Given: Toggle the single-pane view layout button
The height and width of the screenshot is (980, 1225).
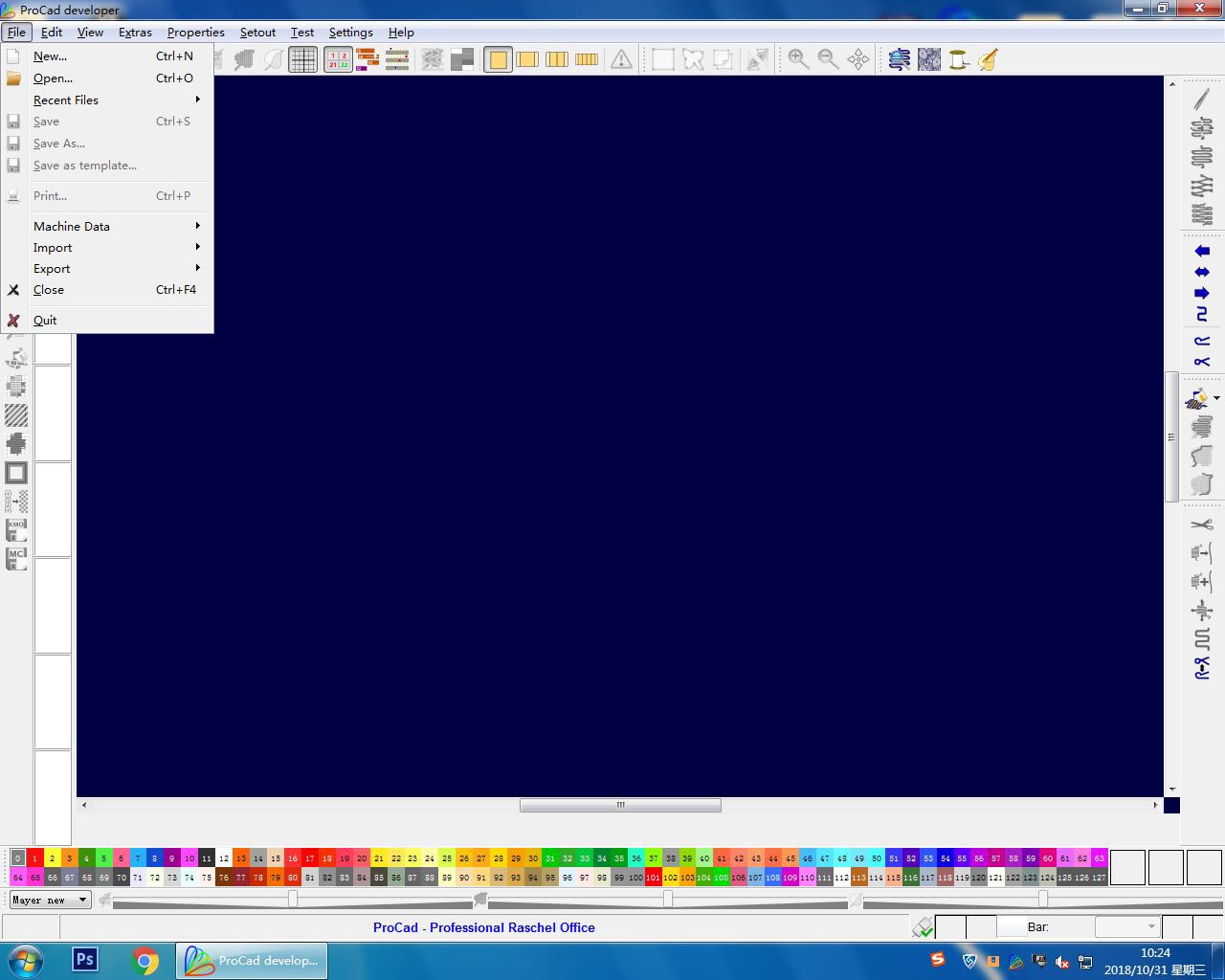Looking at the screenshot, I should click(x=498, y=59).
